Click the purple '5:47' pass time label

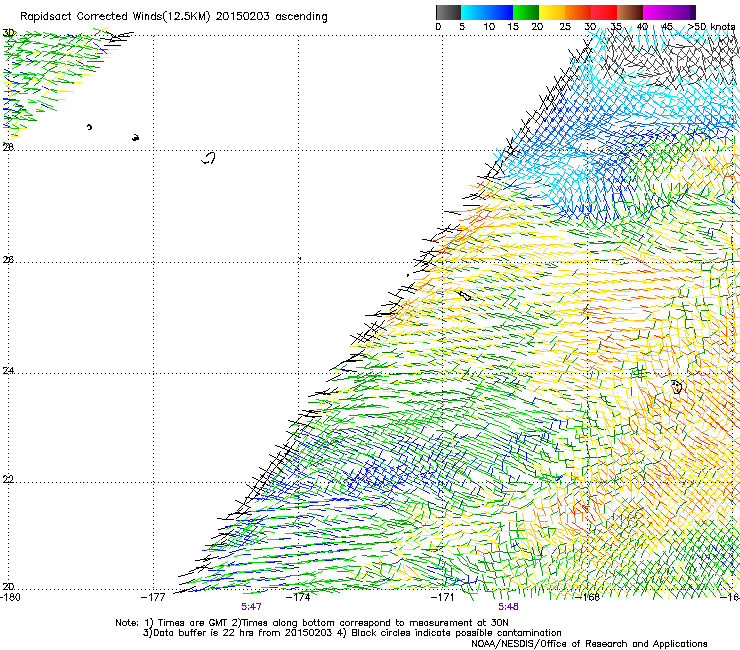click(251, 607)
